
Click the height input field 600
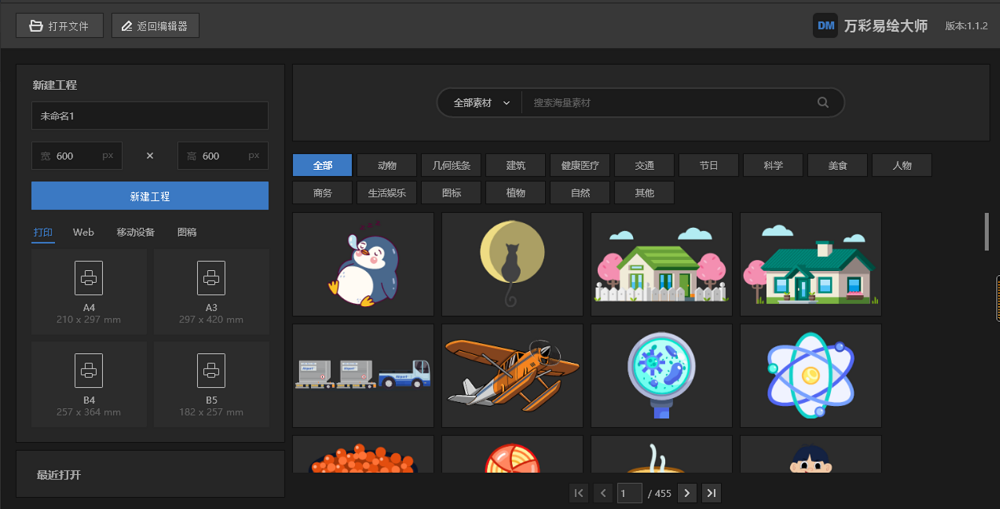223,156
